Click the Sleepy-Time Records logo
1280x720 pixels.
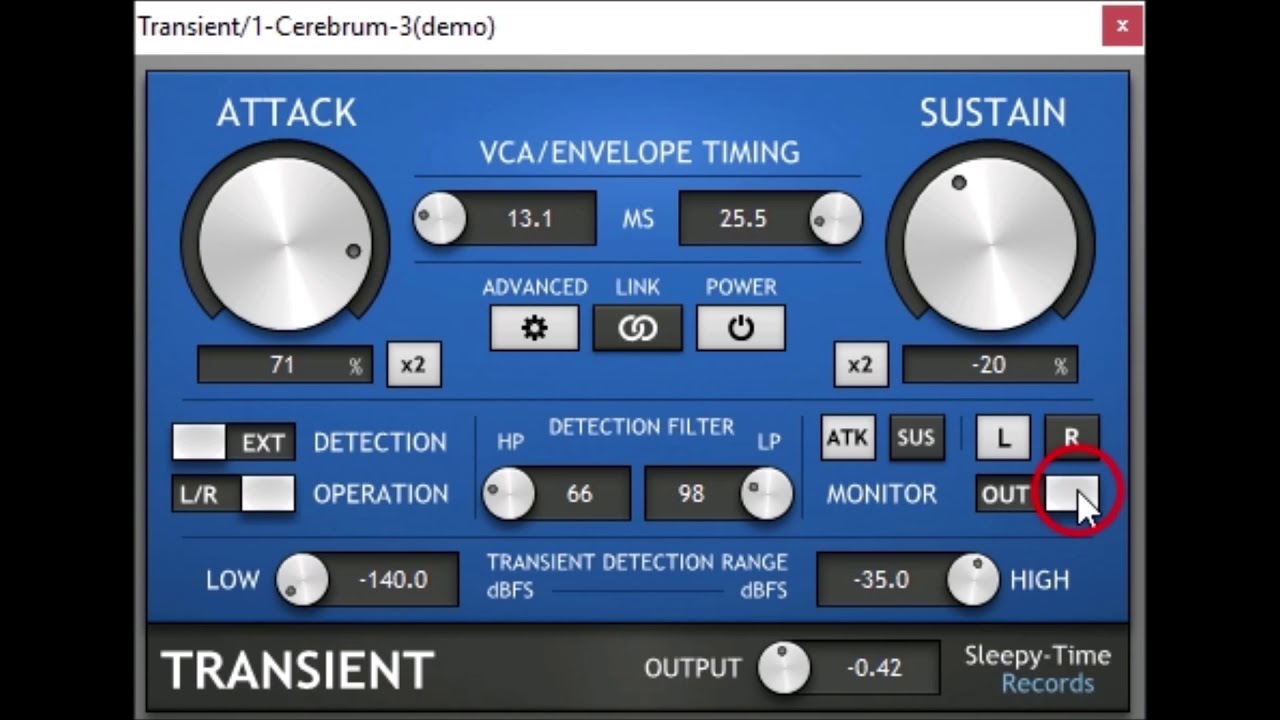coord(1037,669)
